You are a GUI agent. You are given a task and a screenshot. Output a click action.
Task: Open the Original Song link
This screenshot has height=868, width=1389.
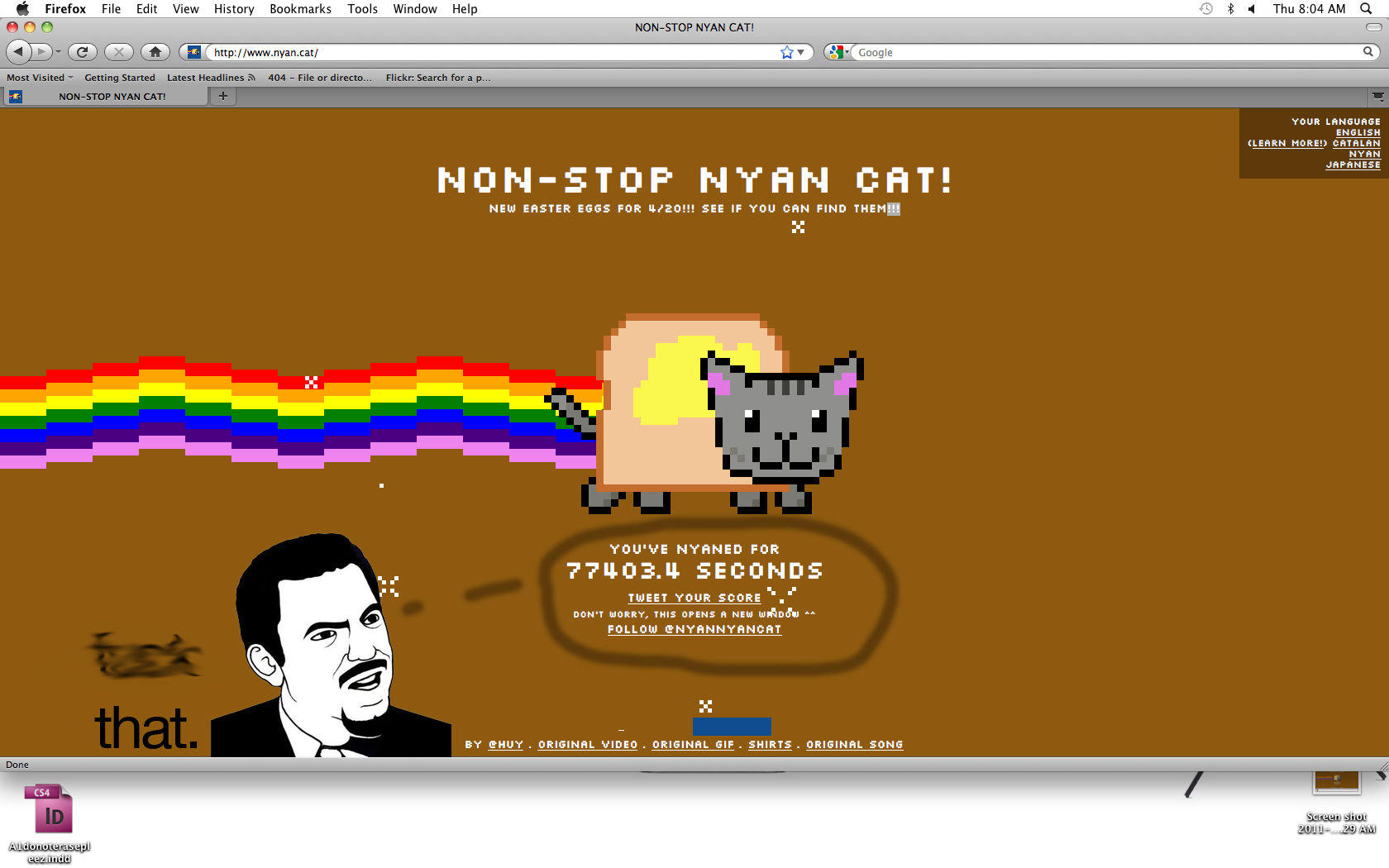coord(854,745)
